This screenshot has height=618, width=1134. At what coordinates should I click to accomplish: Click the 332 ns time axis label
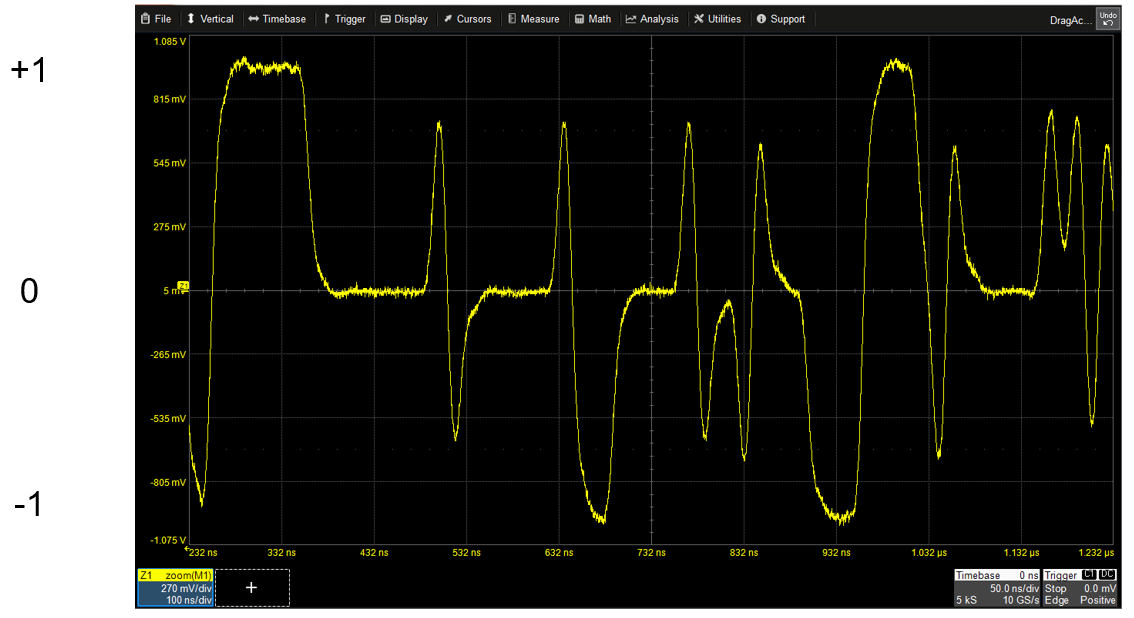(x=281, y=552)
